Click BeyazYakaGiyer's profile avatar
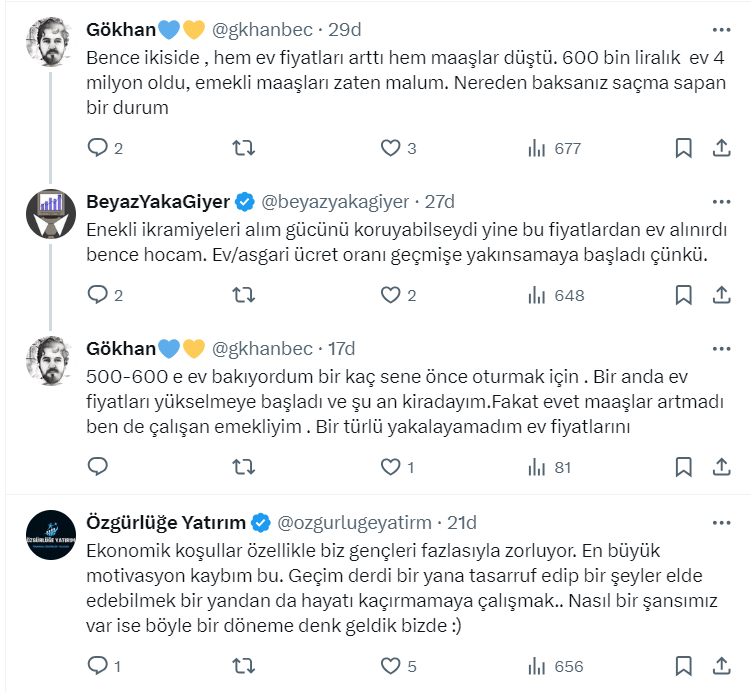Viewport: 751px width, 692px height. [50, 212]
